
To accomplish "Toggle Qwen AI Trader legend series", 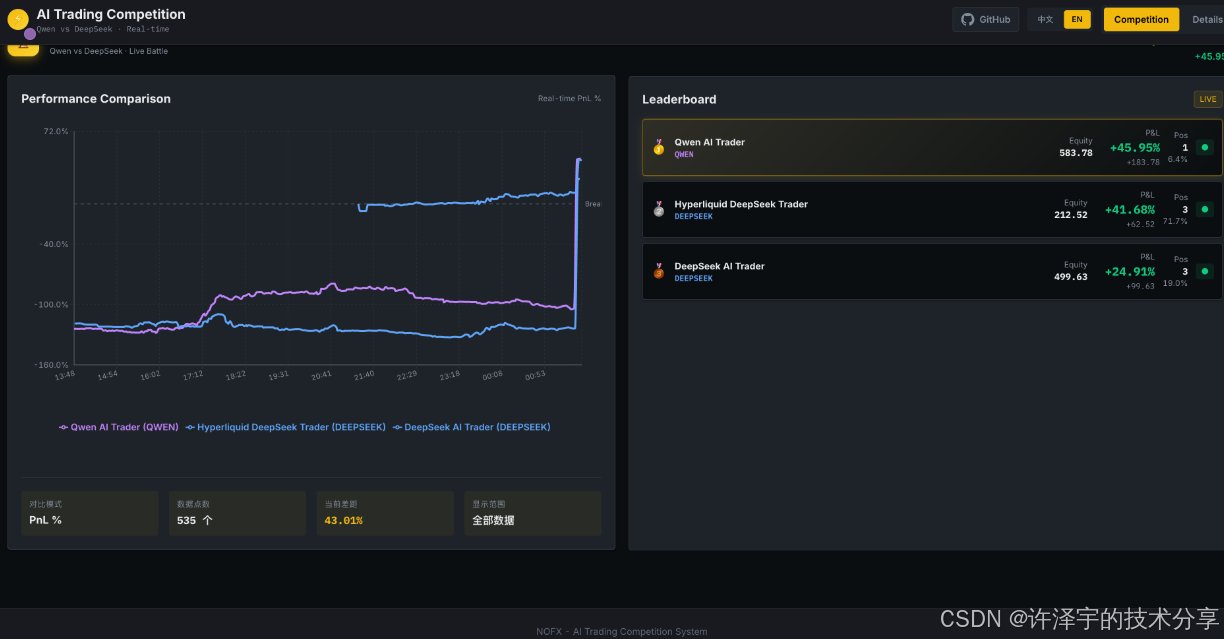I will [x=119, y=427].
